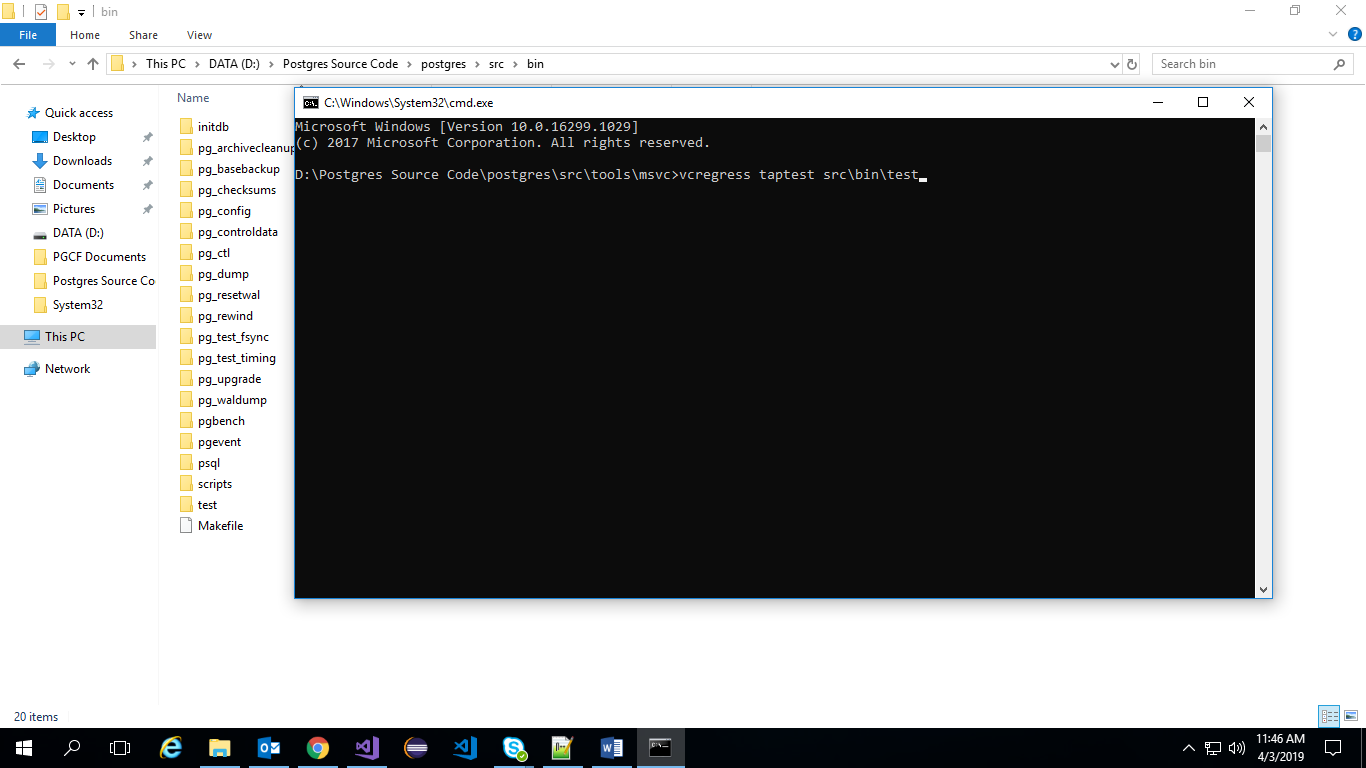1366x768 pixels.
Task: Open the Recent locations dropdown arrow
Action: click(72, 64)
